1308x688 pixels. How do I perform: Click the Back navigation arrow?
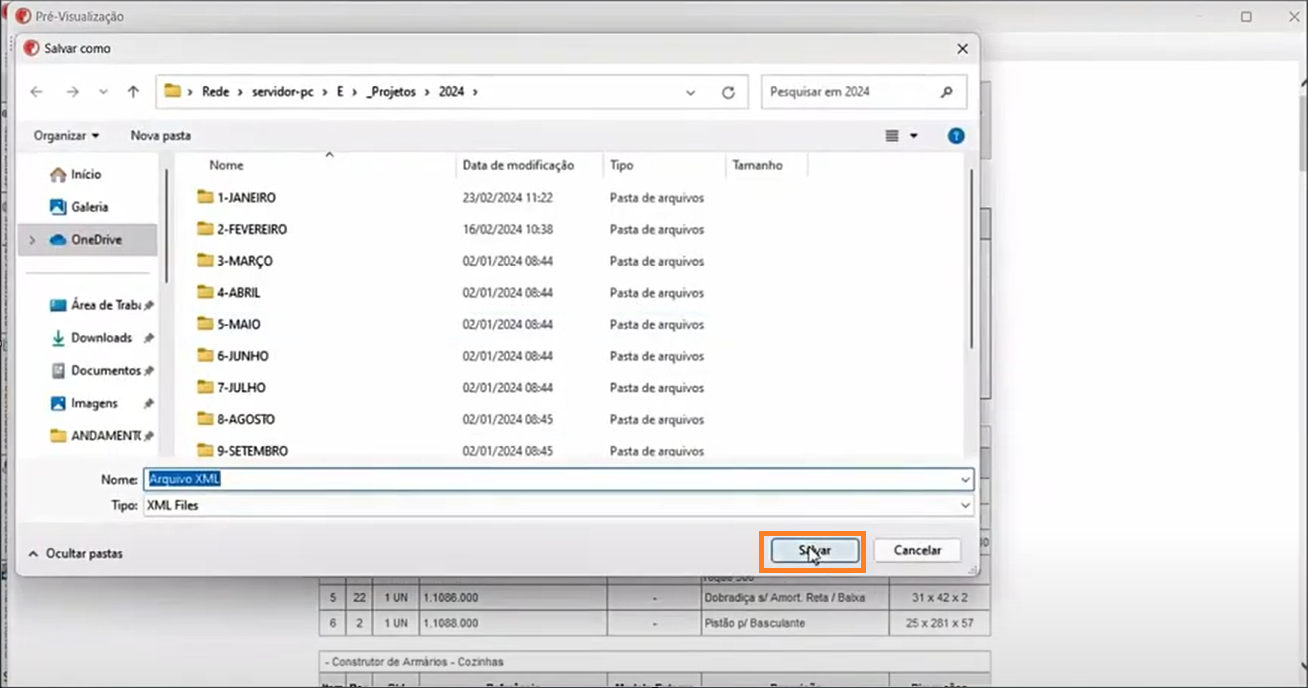[37, 91]
